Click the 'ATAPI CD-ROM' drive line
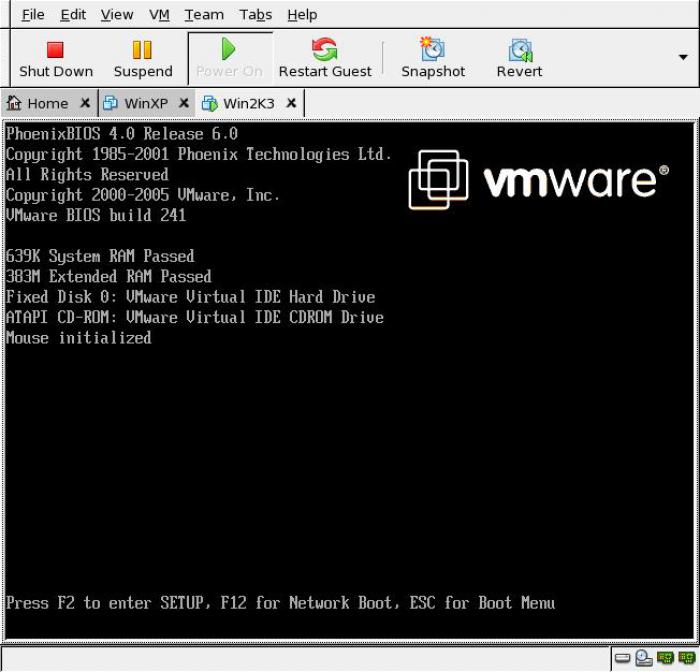Image resolution: width=700 pixels, height=672 pixels. (195, 317)
